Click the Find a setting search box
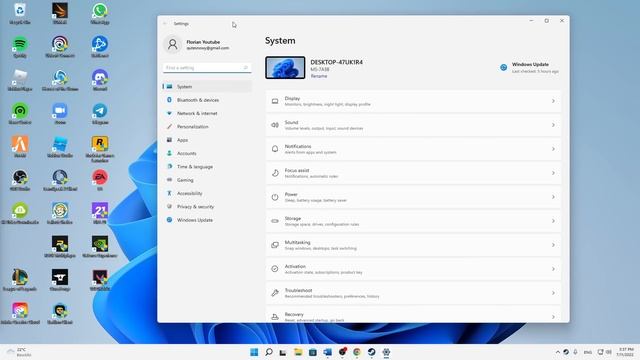 [207, 68]
